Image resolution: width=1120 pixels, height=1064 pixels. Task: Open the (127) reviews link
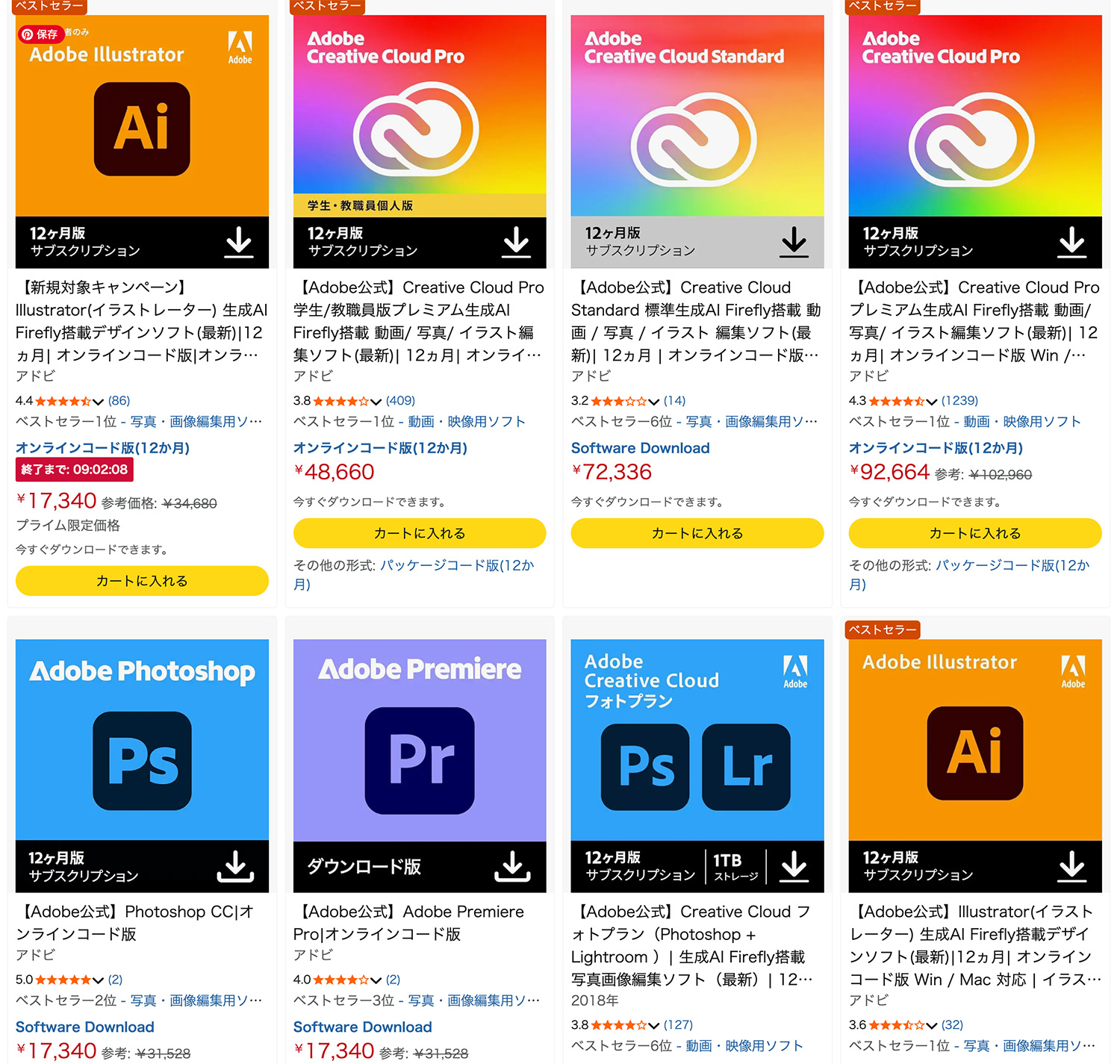pyautogui.click(x=678, y=1025)
